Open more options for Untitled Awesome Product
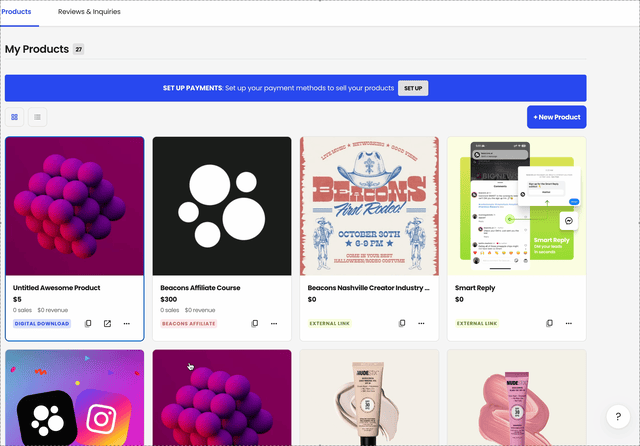This screenshot has height=446, width=640. (x=127, y=324)
